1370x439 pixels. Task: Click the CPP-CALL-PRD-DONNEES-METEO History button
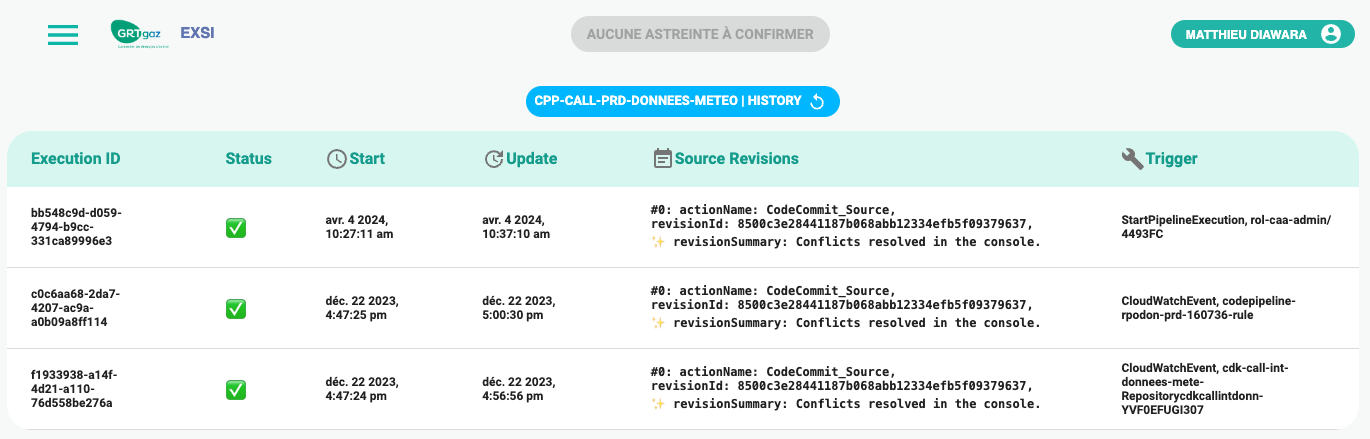point(668,101)
